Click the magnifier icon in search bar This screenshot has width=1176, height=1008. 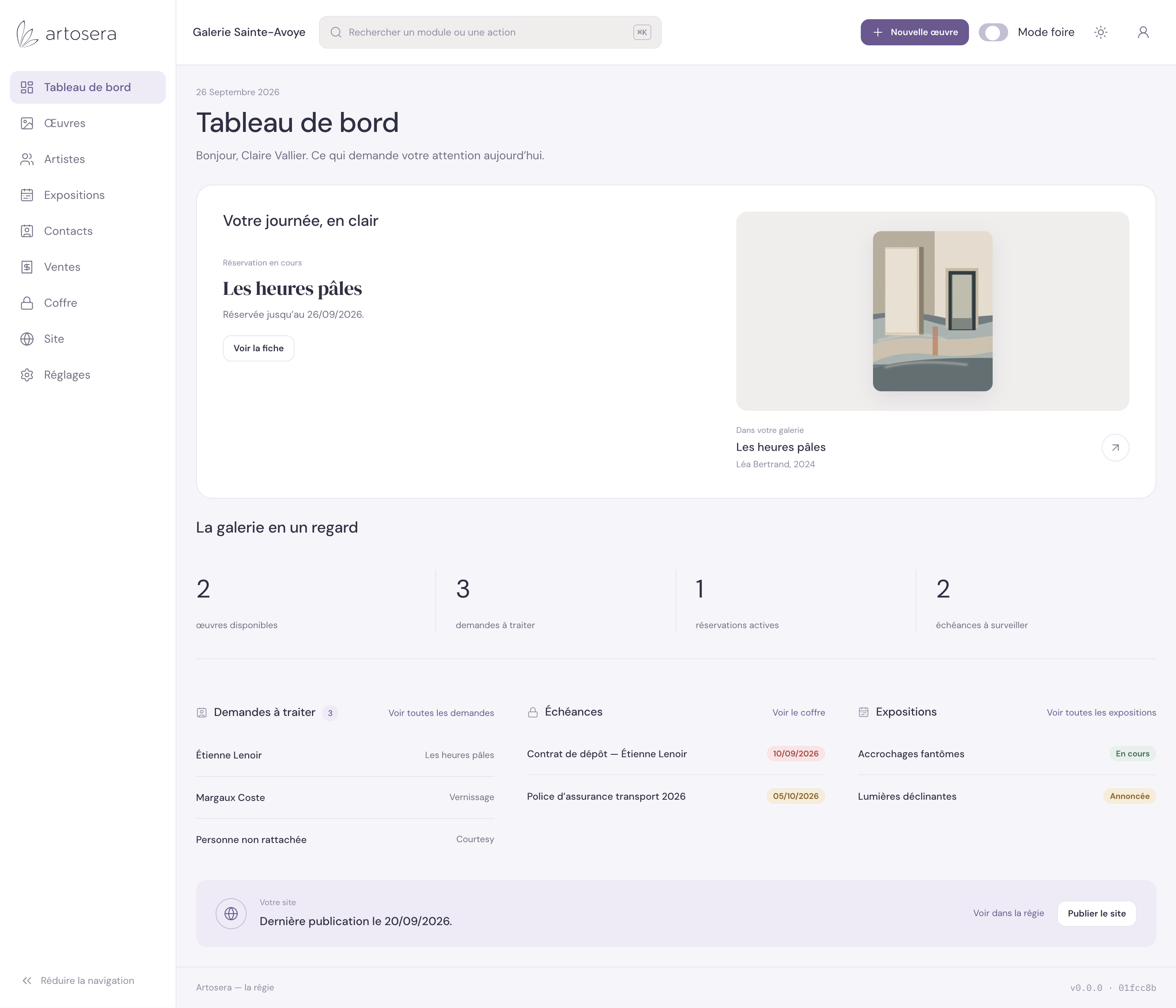(336, 32)
